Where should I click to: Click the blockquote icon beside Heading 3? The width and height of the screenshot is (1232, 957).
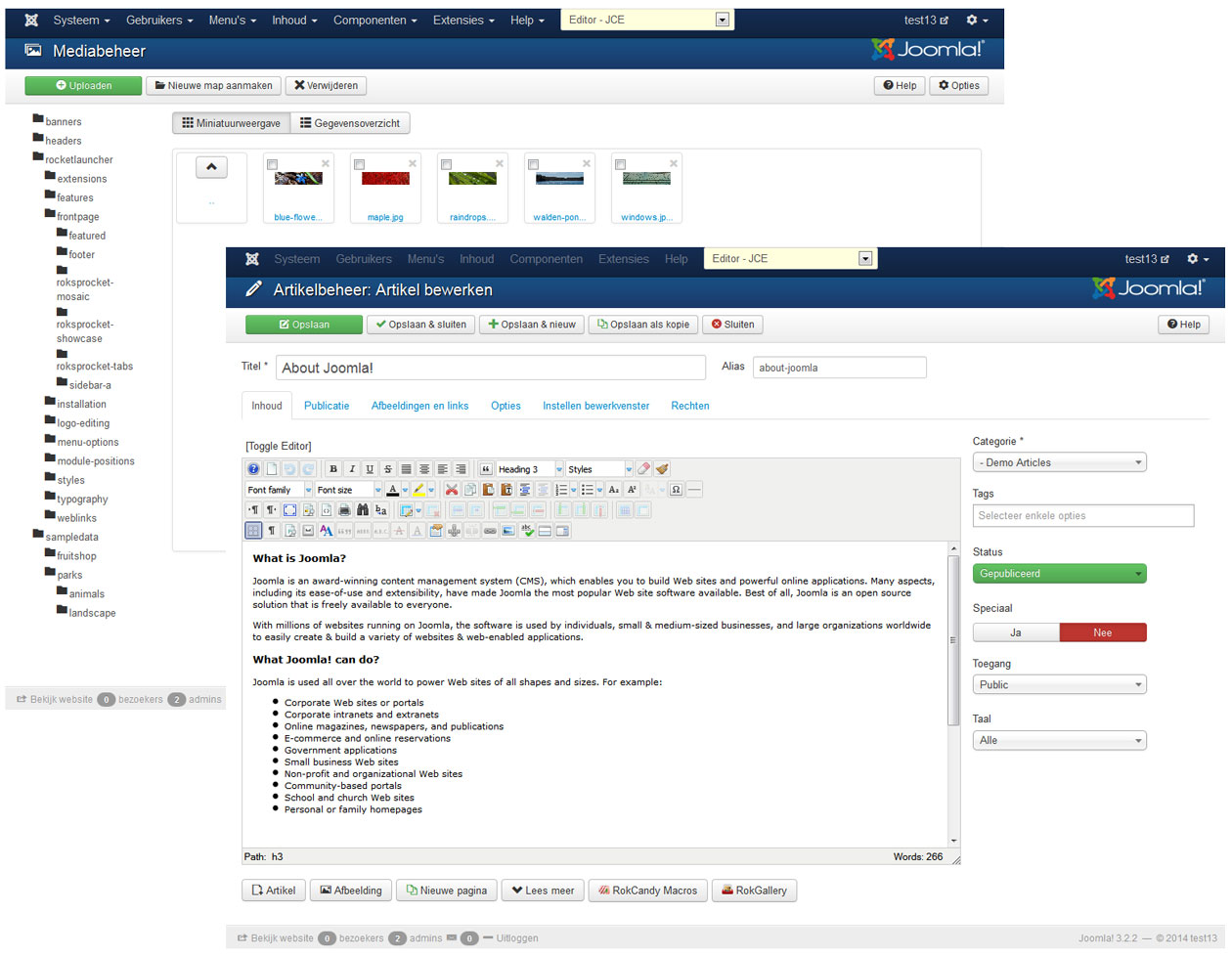[x=486, y=469]
